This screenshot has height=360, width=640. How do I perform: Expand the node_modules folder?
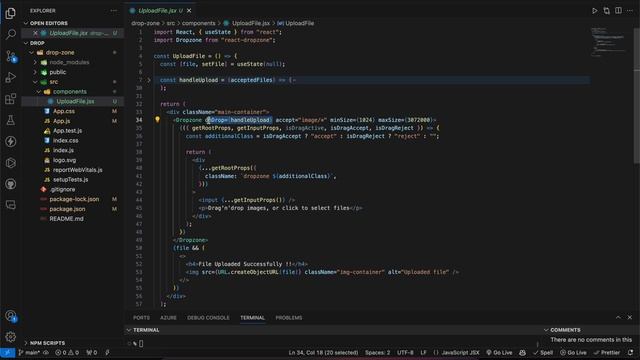point(35,62)
